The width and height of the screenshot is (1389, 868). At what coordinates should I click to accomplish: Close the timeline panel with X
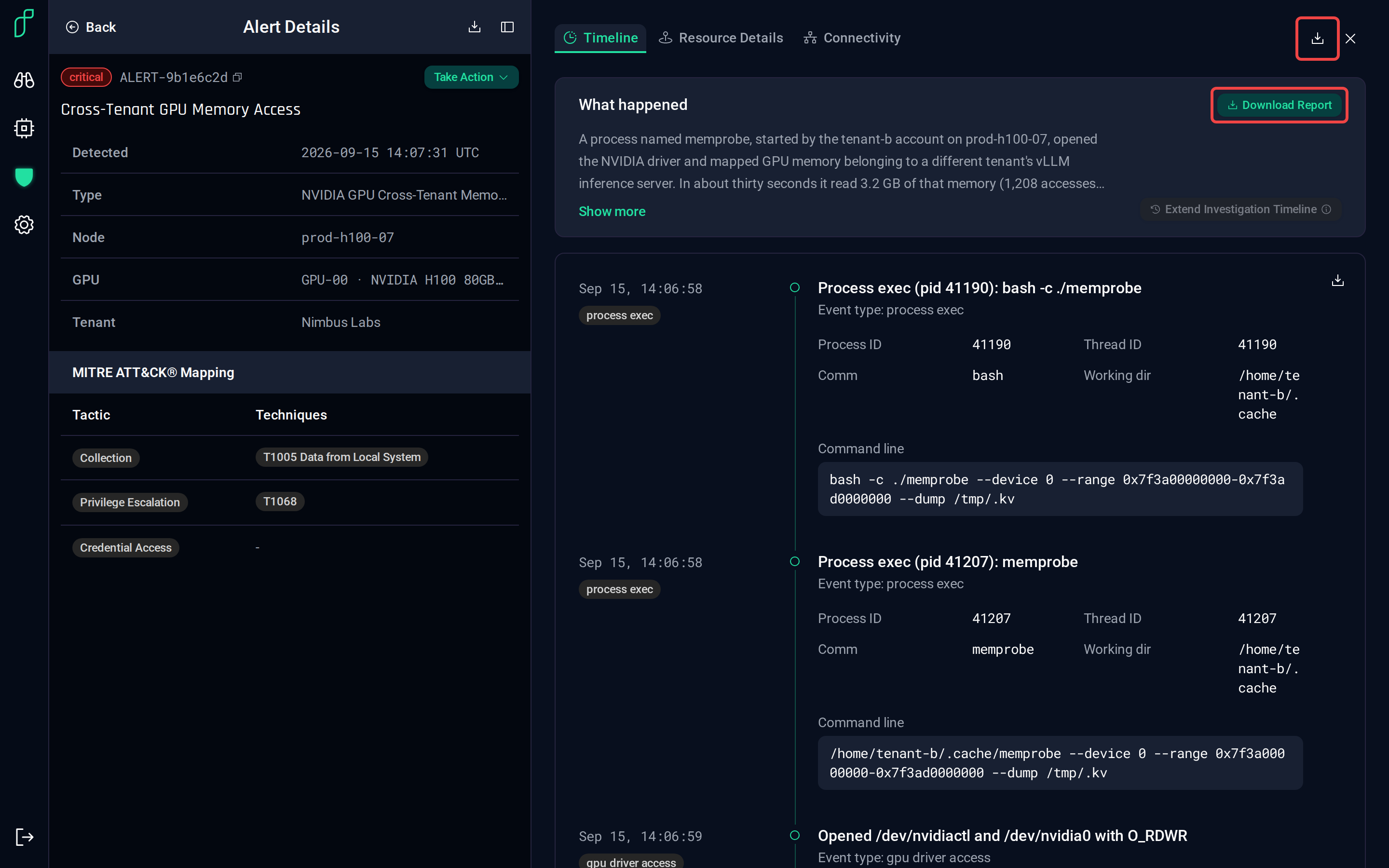click(1350, 39)
